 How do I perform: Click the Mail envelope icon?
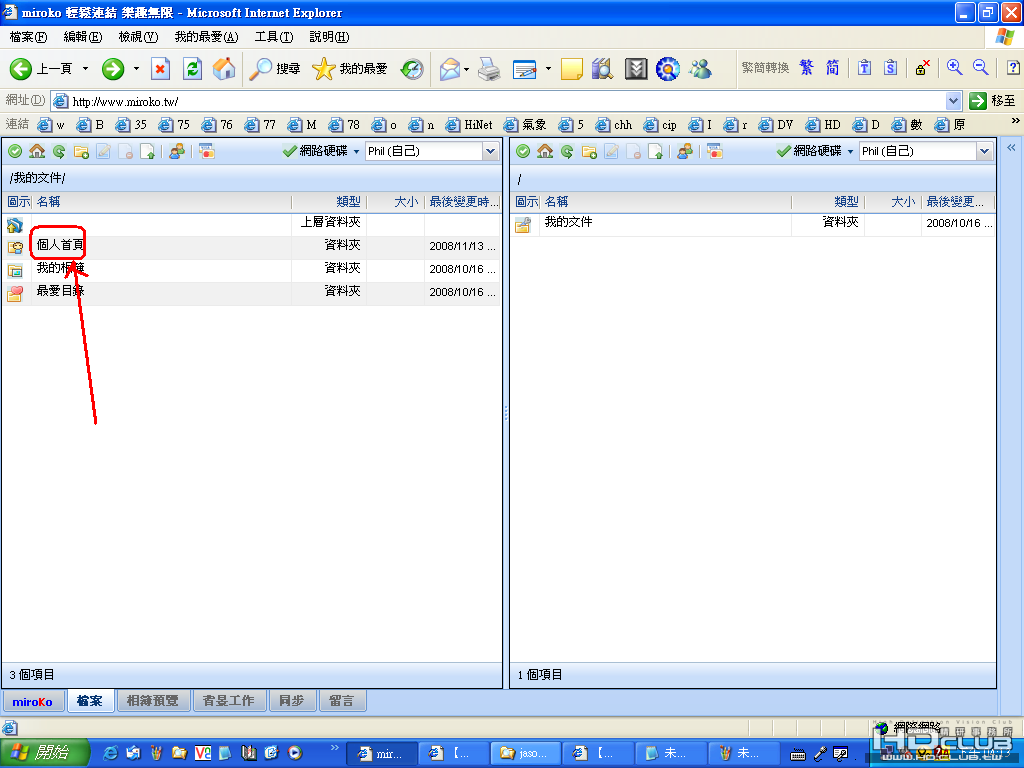point(450,69)
